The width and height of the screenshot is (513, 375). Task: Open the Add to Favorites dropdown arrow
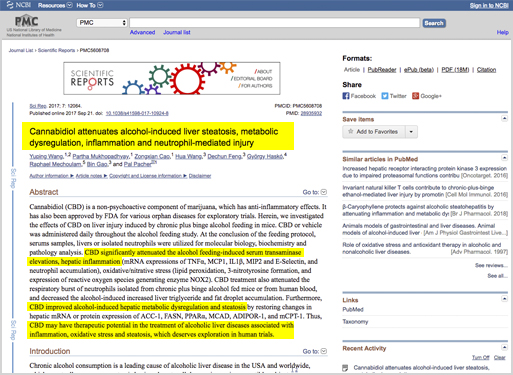coord(411,132)
